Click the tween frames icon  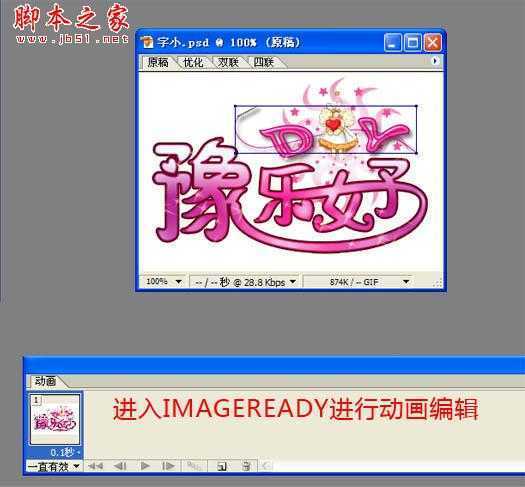194,466
